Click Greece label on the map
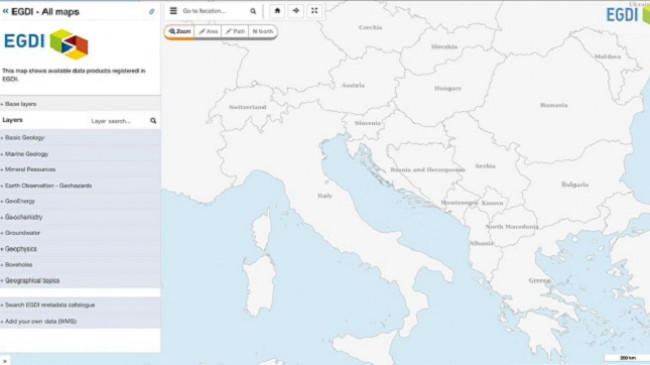This screenshot has height=365, width=650. (x=539, y=281)
